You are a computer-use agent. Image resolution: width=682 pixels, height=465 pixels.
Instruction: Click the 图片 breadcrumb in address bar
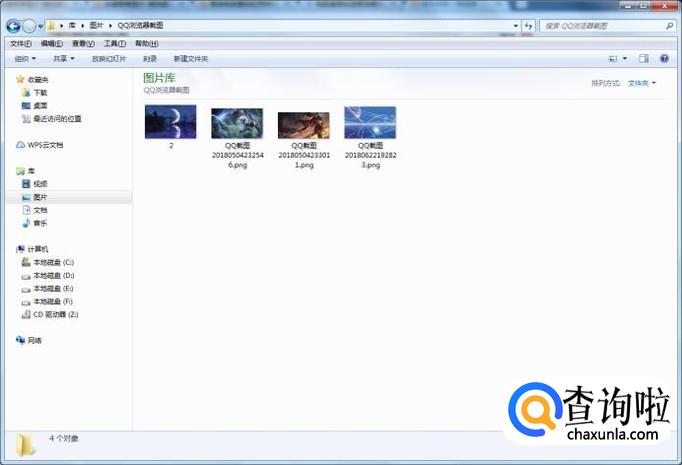coord(96,26)
